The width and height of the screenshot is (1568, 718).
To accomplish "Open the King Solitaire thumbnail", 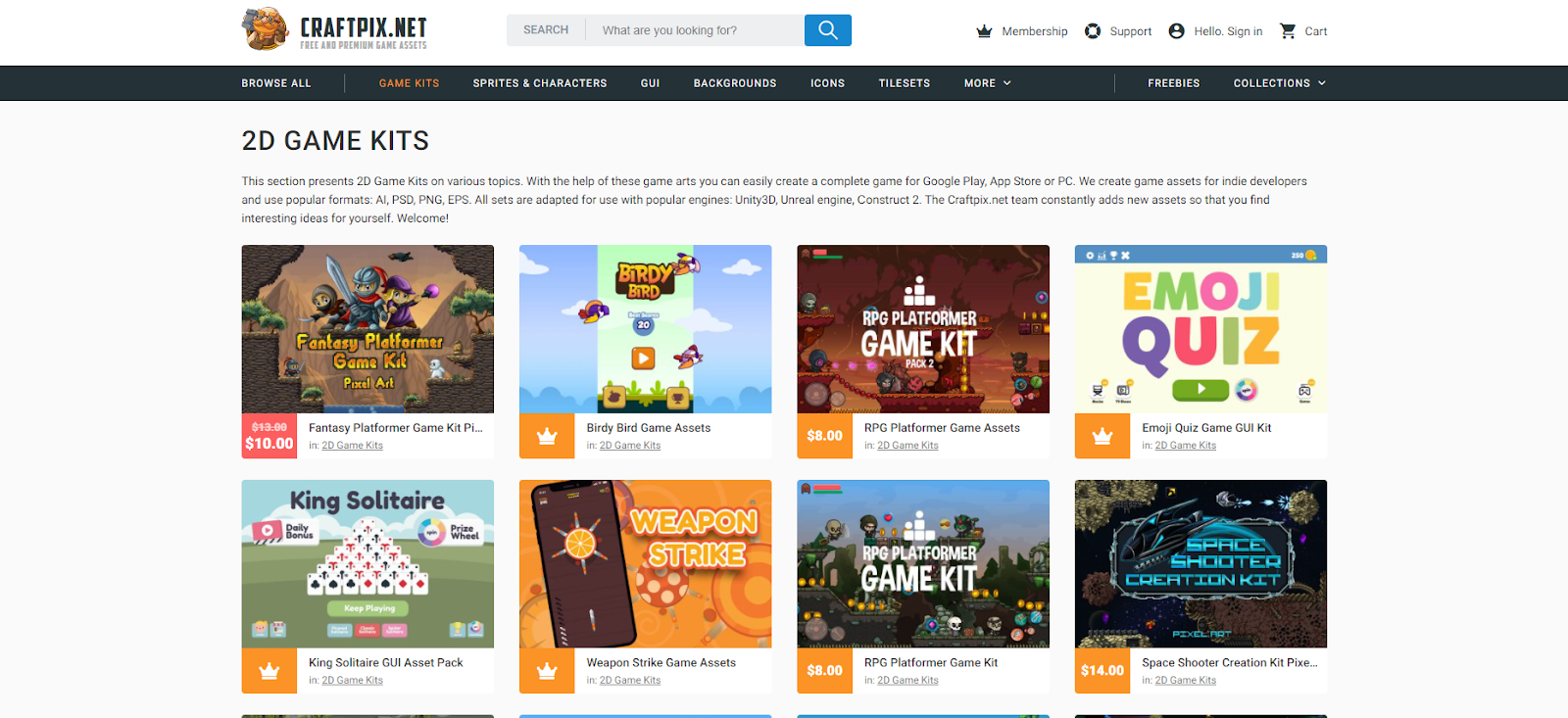I will click(367, 564).
